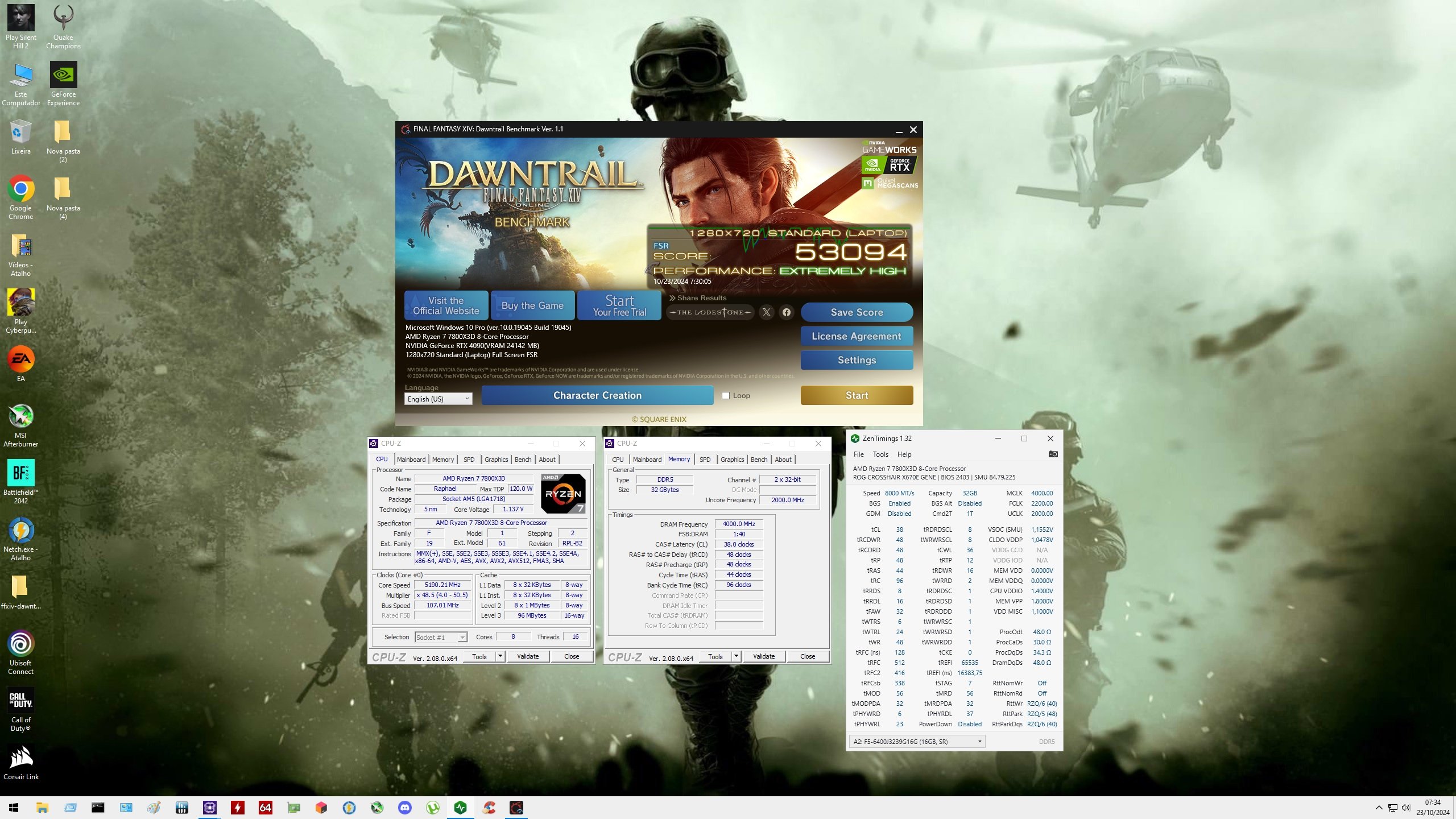Click Speed 8000 MT/s in ZenTimings

(900, 493)
